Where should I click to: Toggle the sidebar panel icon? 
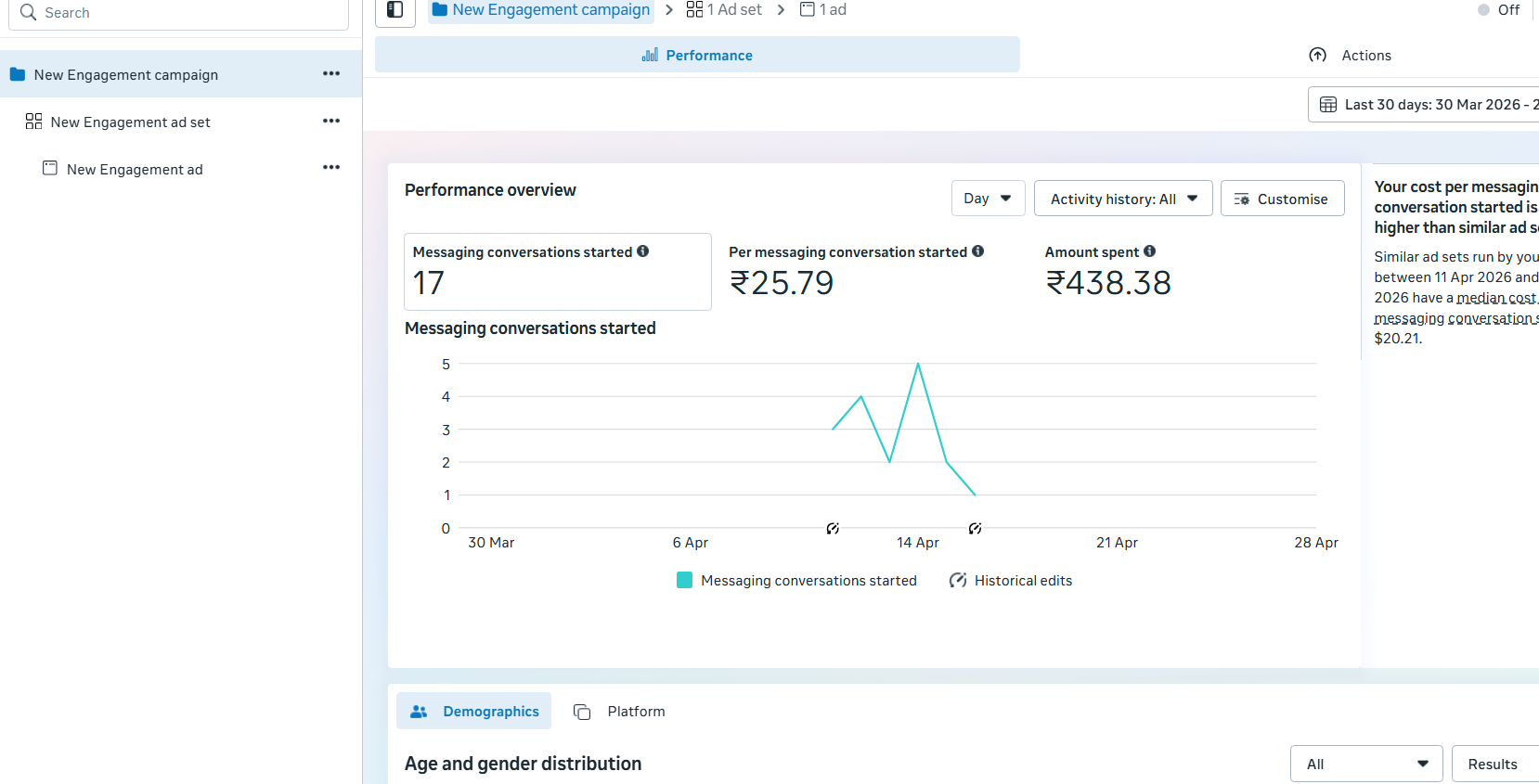(395, 10)
